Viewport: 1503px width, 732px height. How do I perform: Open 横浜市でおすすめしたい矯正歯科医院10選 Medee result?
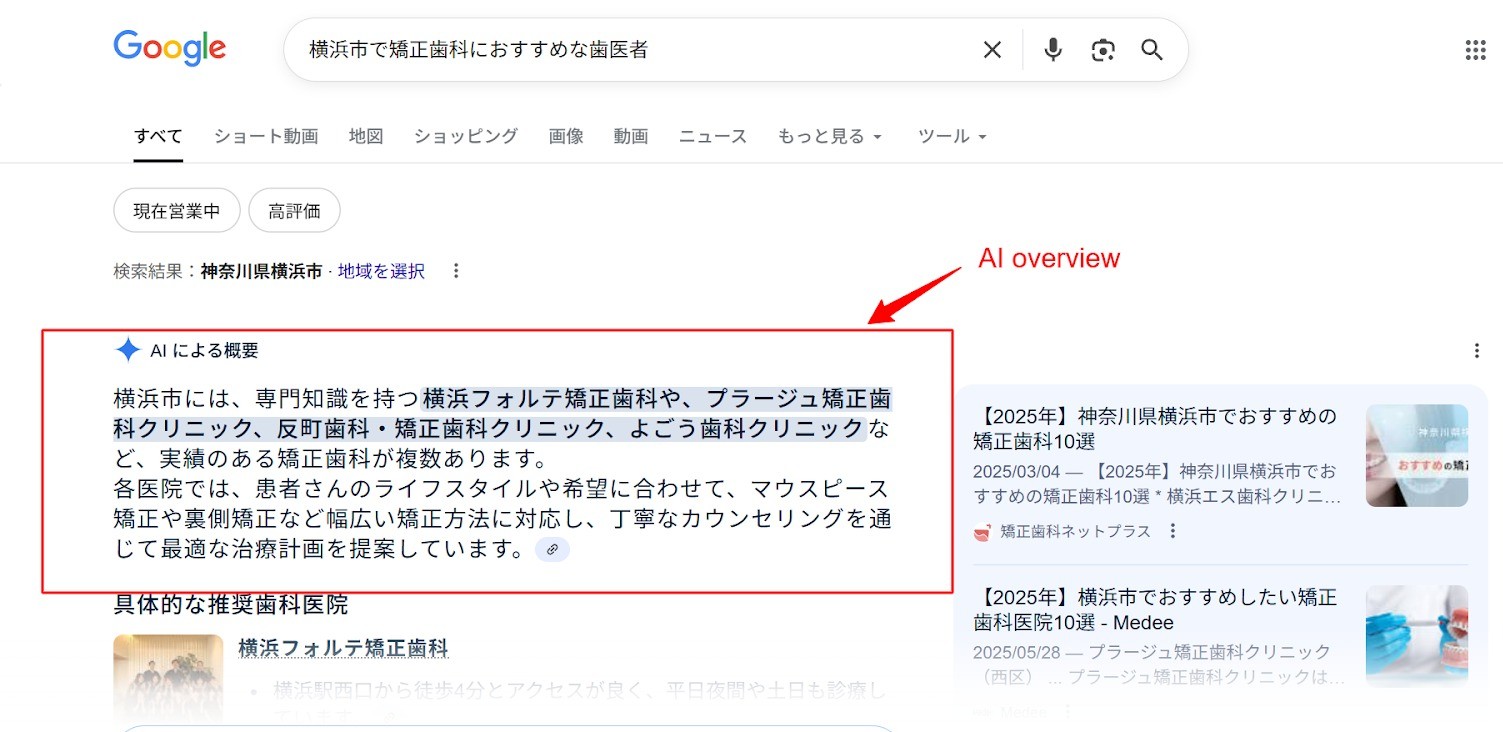(x=1155, y=610)
